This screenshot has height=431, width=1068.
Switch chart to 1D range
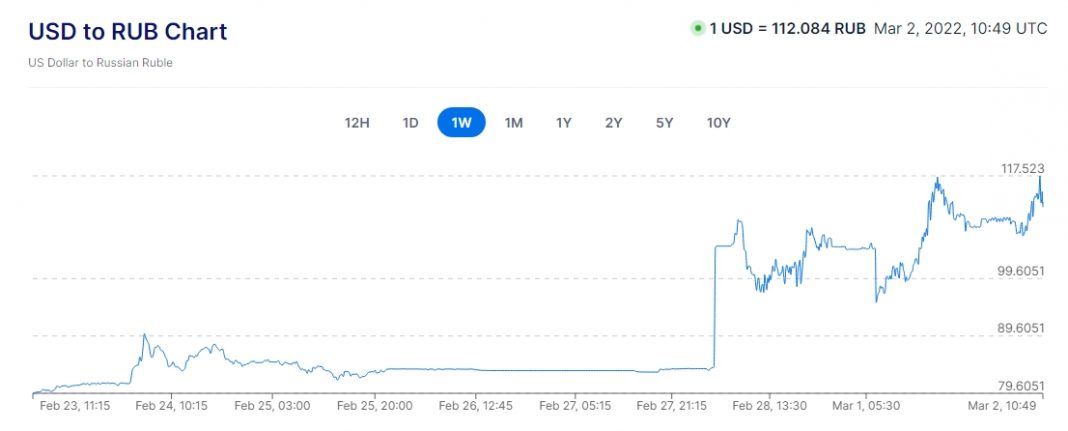coord(410,123)
